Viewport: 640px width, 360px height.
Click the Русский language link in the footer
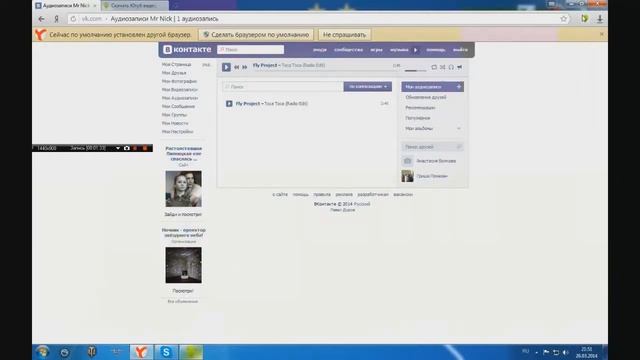[x=362, y=204]
